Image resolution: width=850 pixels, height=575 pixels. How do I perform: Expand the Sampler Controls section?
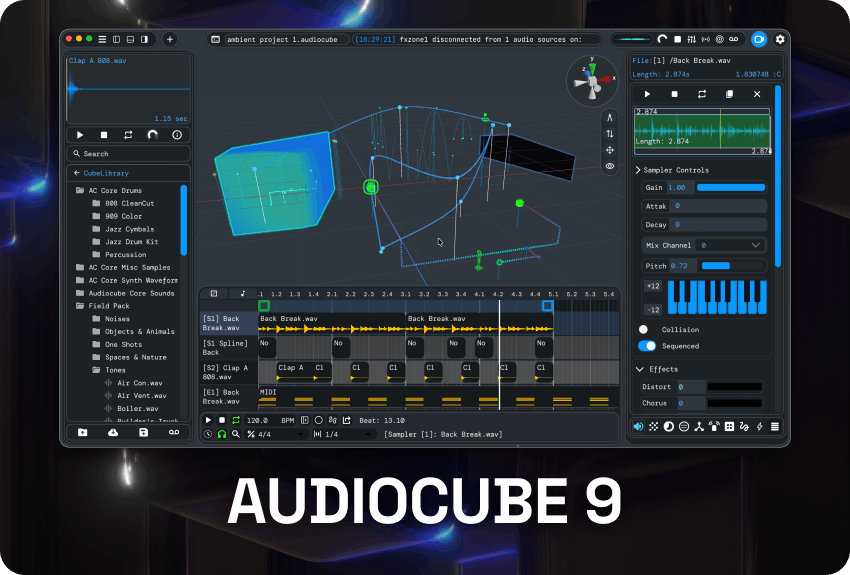click(x=673, y=170)
